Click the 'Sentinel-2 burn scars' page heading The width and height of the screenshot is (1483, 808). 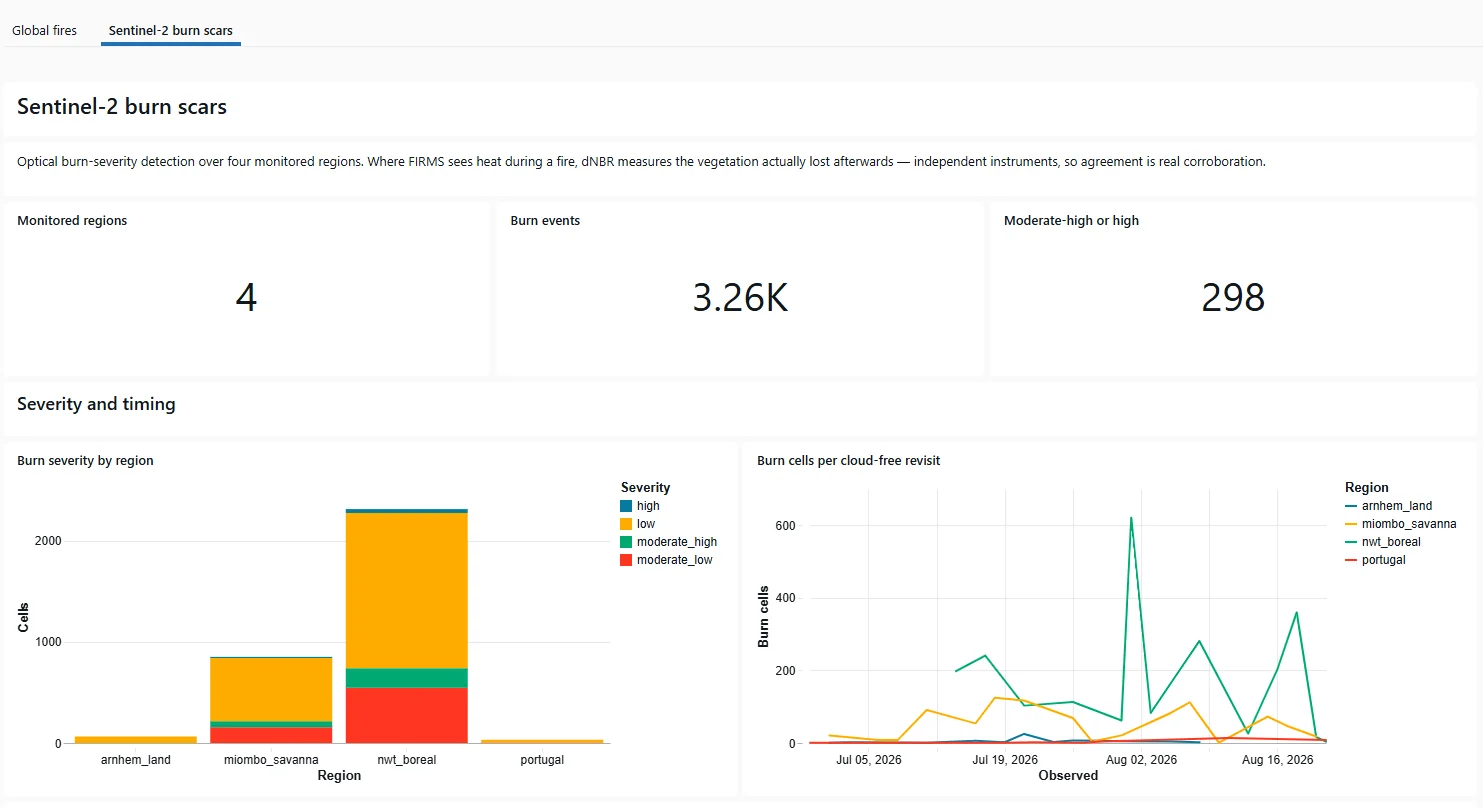coord(122,107)
